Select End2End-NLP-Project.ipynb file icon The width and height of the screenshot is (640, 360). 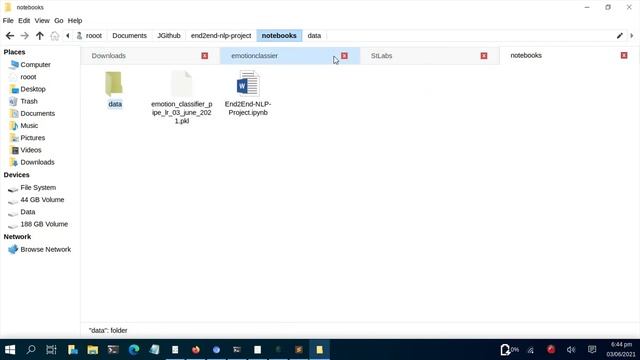pos(248,83)
